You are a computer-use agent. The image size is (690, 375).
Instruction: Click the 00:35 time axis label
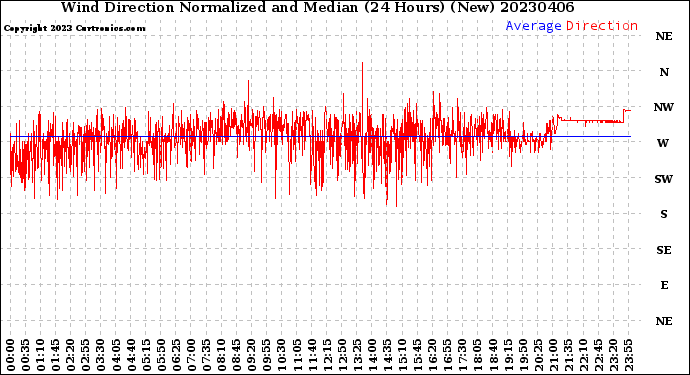pyautogui.click(x=26, y=355)
